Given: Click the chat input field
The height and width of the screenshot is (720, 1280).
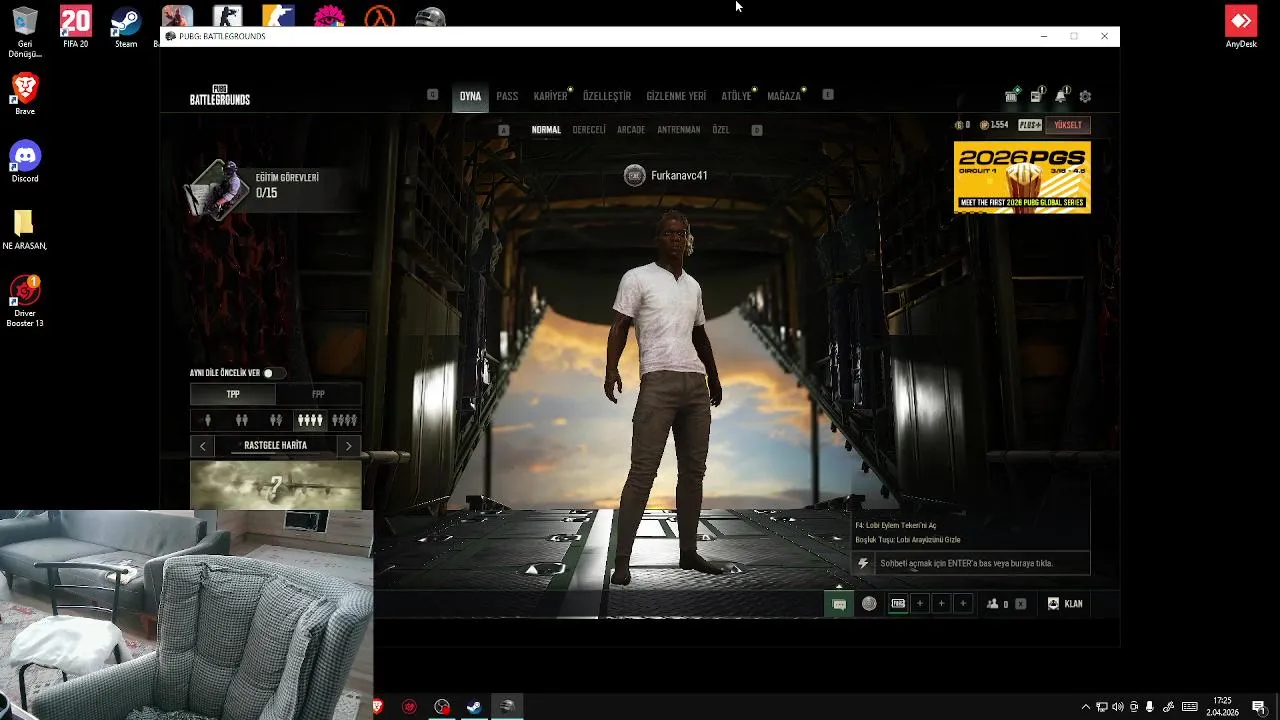Looking at the screenshot, I should (x=982, y=564).
